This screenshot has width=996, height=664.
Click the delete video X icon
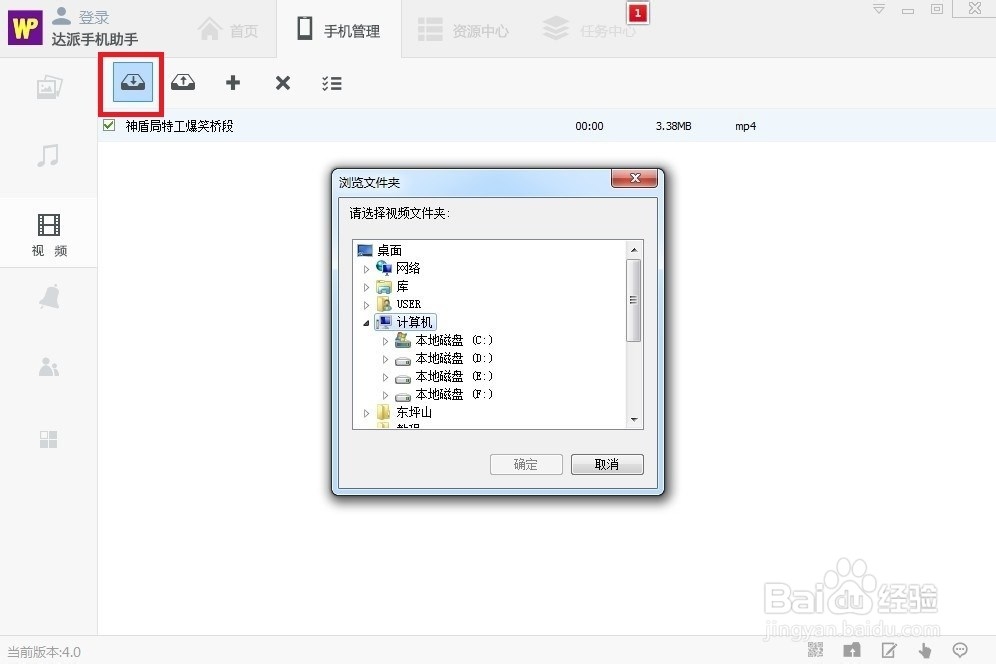[282, 83]
